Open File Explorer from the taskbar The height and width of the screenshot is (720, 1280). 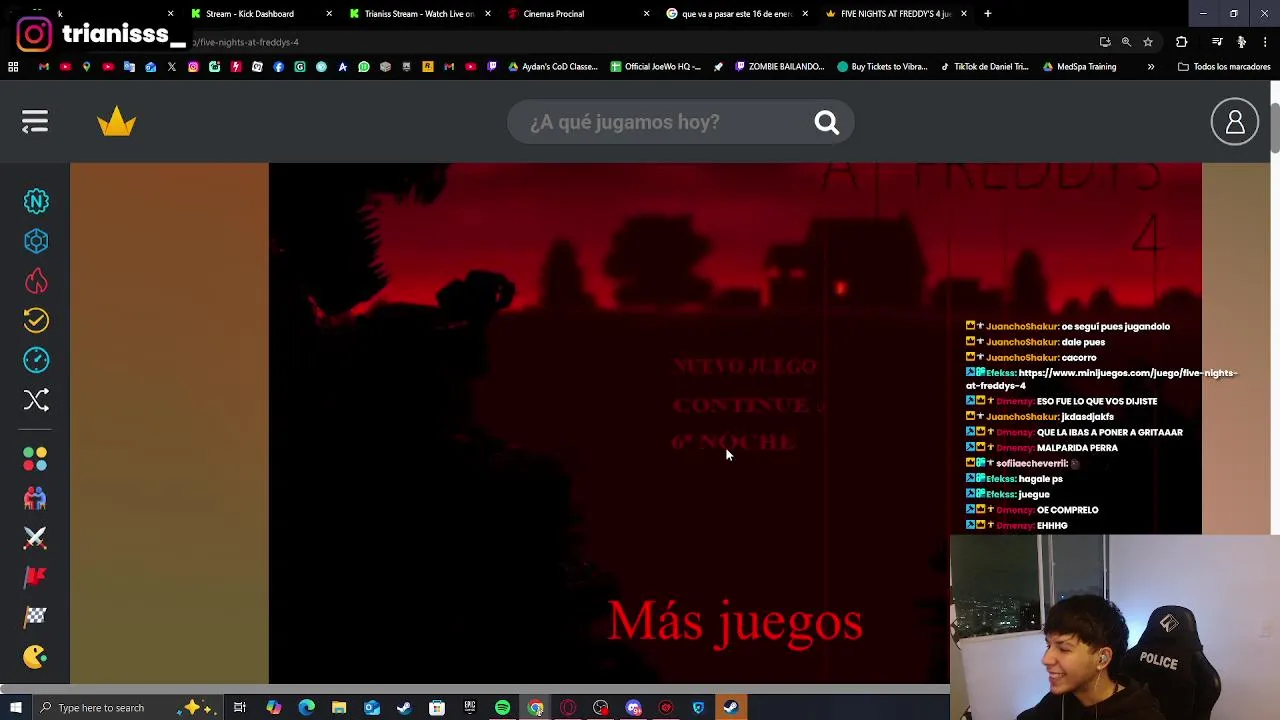click(x=339, y=708)
